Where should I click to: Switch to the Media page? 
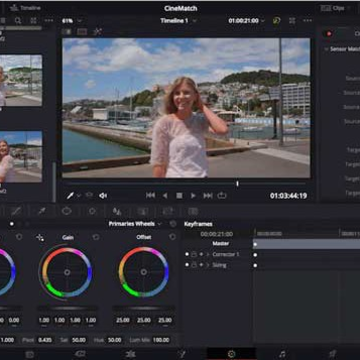click(30, 354)
